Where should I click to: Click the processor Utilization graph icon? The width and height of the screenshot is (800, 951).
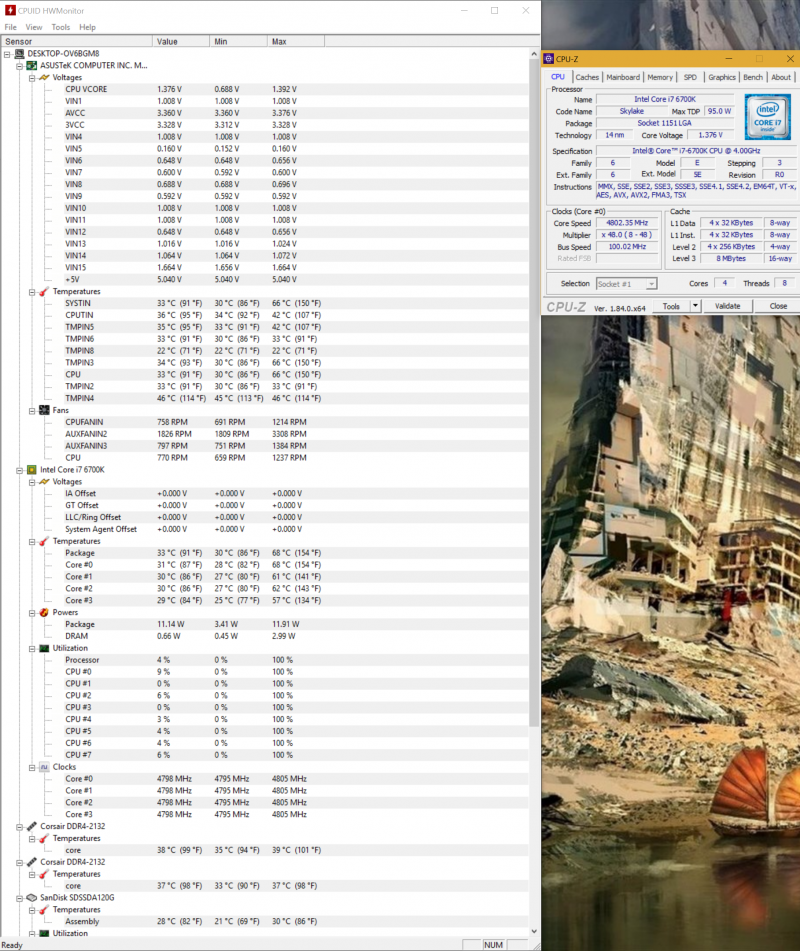[44, 648]
